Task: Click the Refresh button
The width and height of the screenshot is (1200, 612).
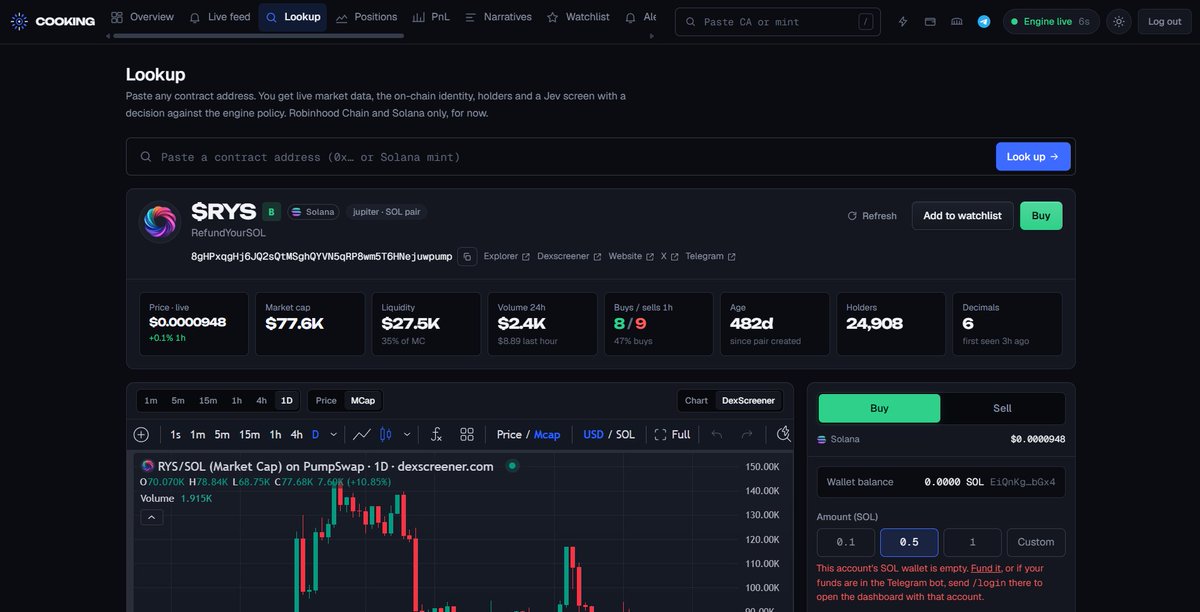Action: click(872, 216)
